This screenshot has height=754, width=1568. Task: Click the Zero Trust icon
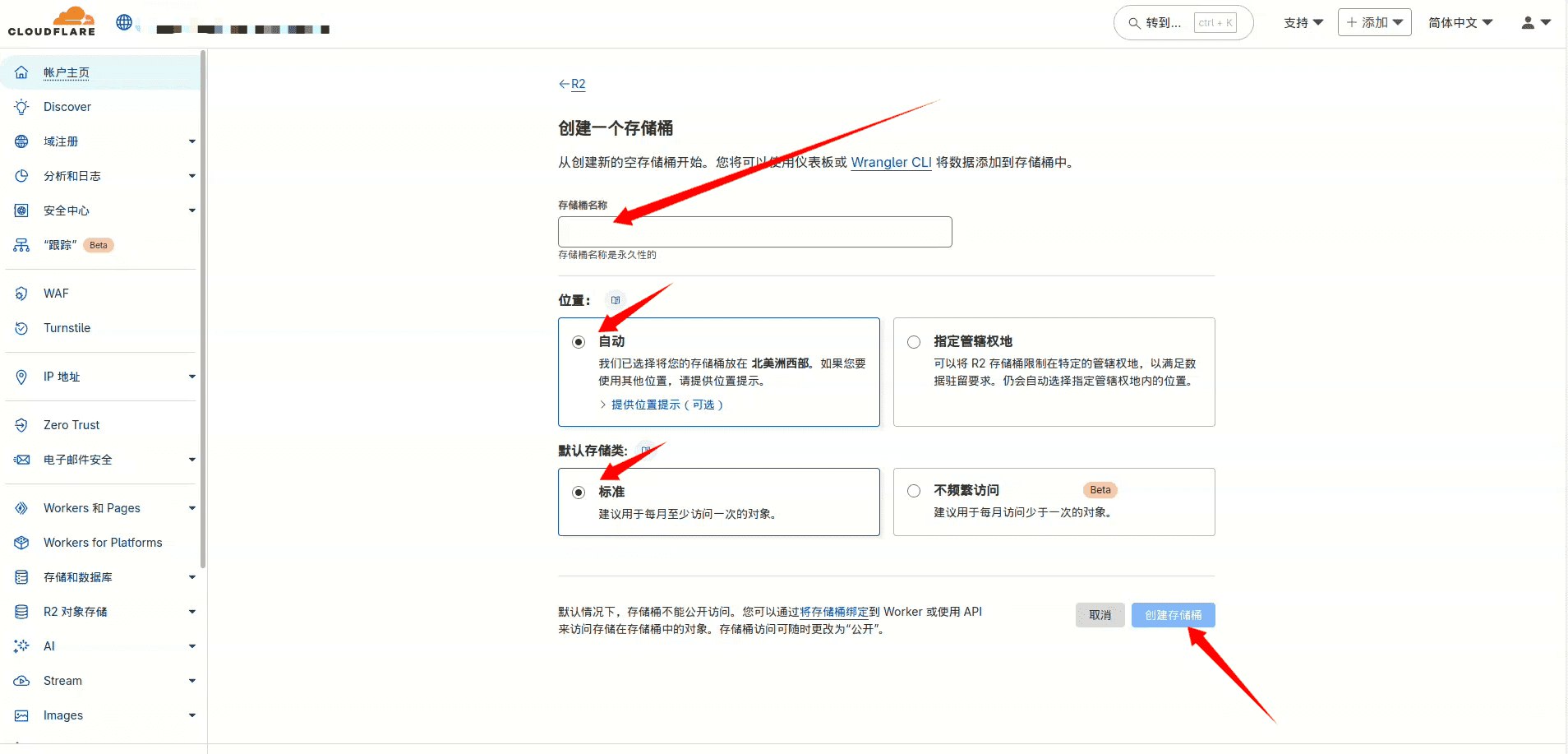tap(22, 425)
